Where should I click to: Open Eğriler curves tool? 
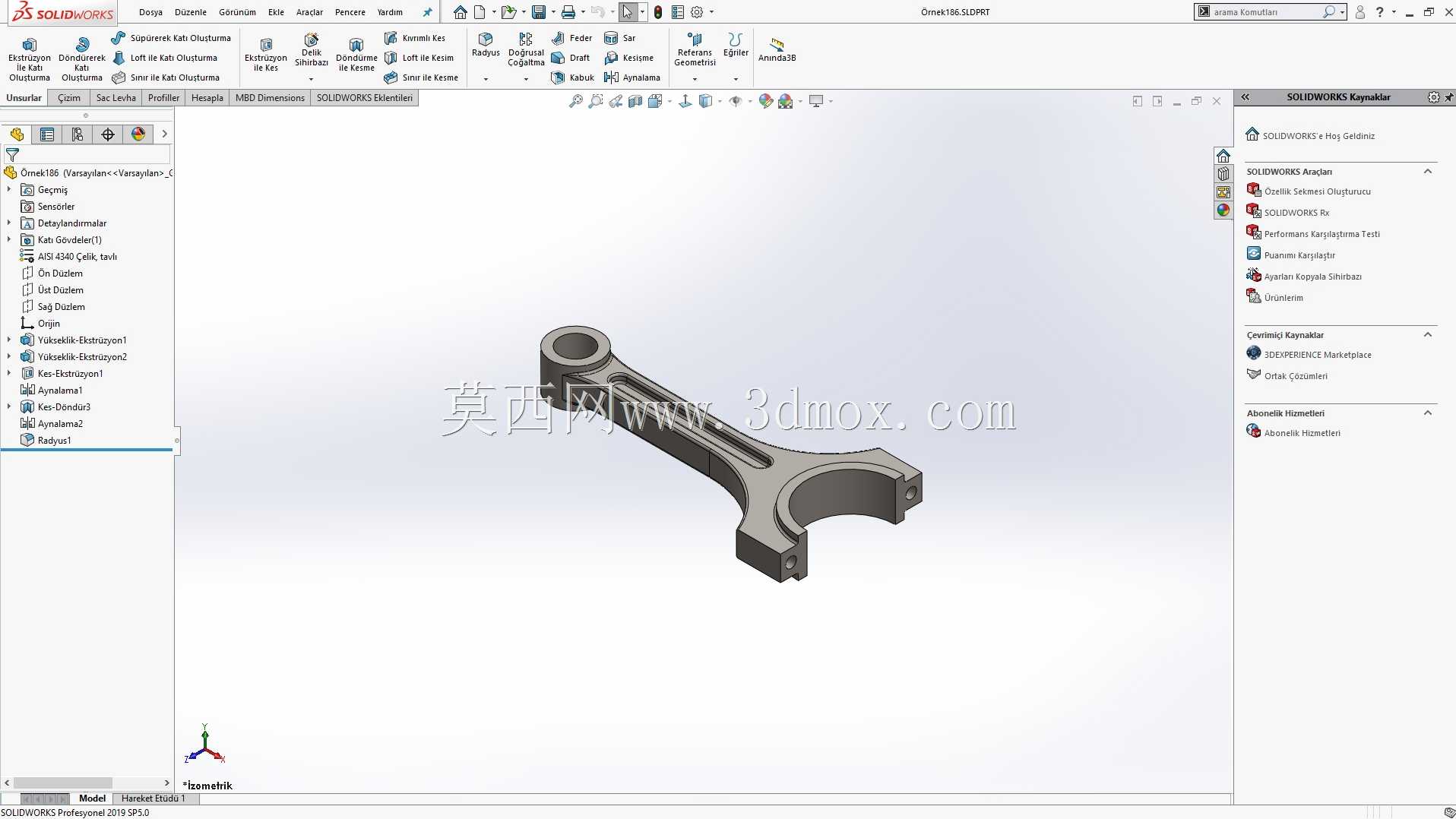click(x=735, y=45)
